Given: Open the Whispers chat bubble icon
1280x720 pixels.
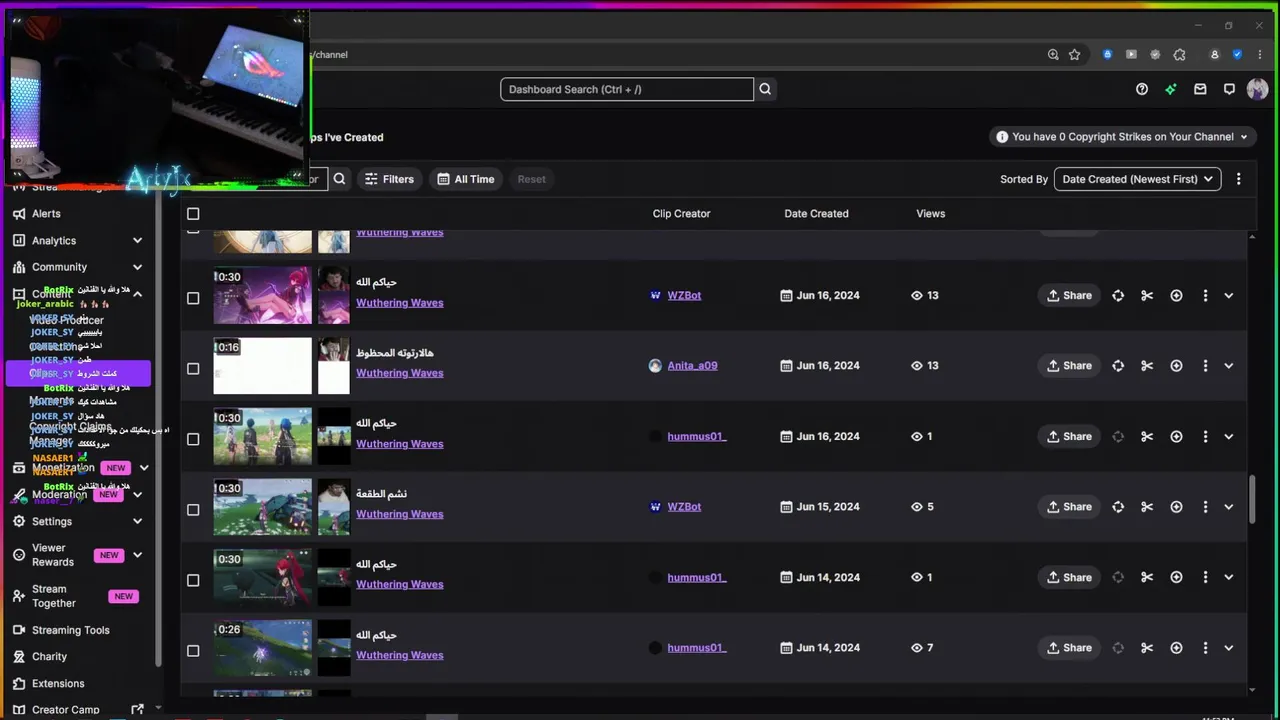Looking at the screenshot, I should pos(1229,89).
